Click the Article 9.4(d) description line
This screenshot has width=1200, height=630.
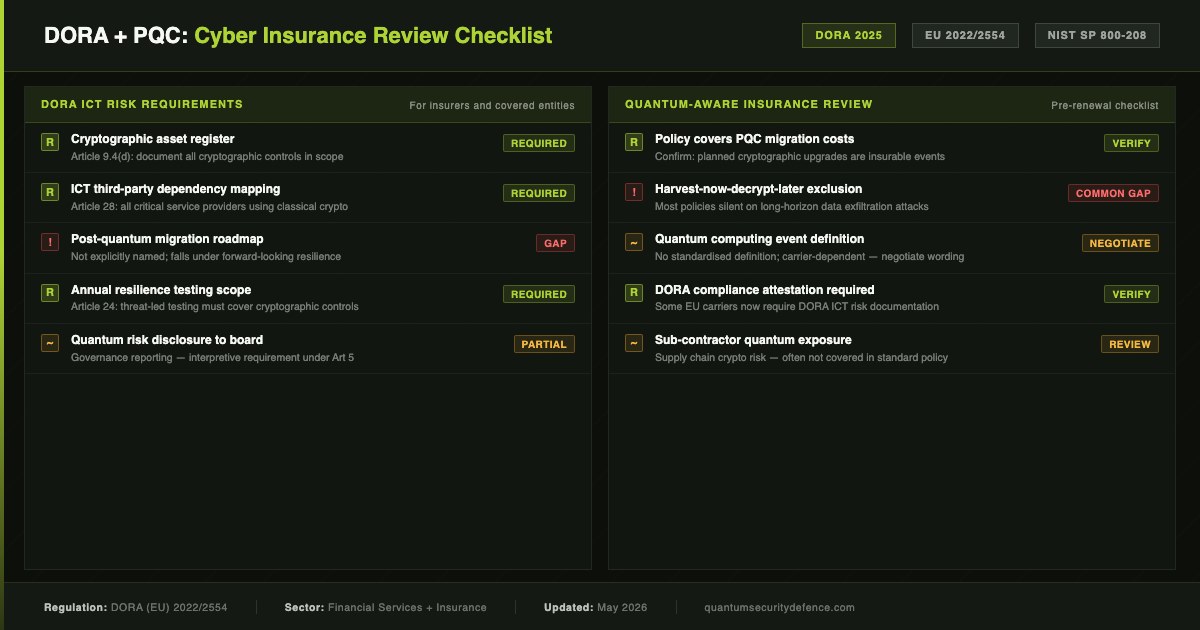[x=207, y=157]
